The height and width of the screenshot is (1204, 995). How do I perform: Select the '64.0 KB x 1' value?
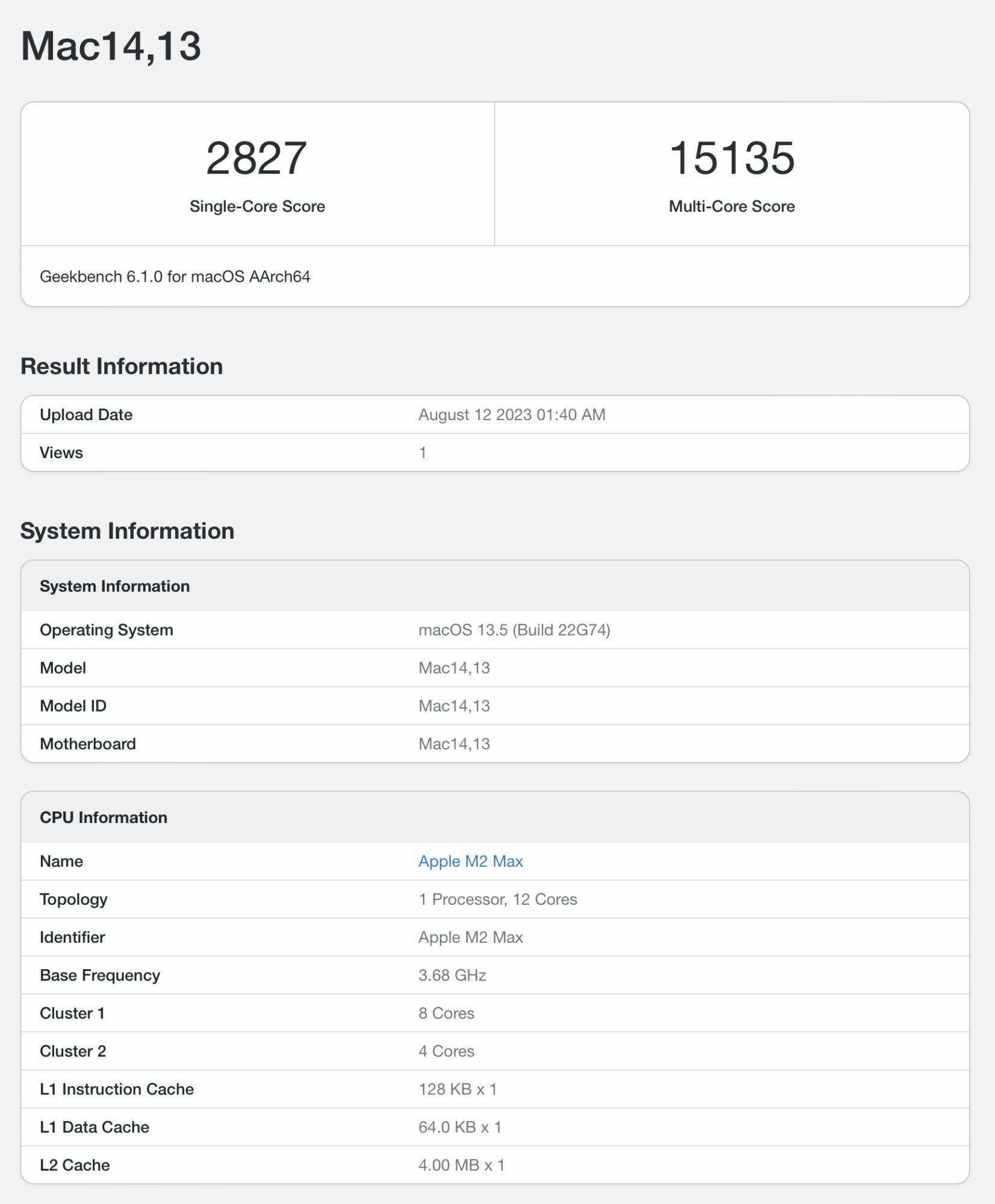(460, 1127)
